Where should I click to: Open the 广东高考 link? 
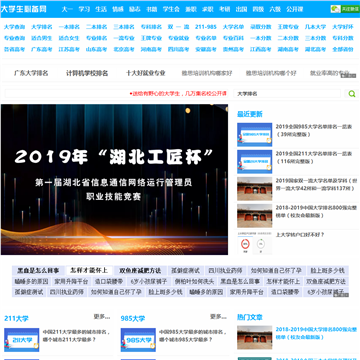(42, 50)
